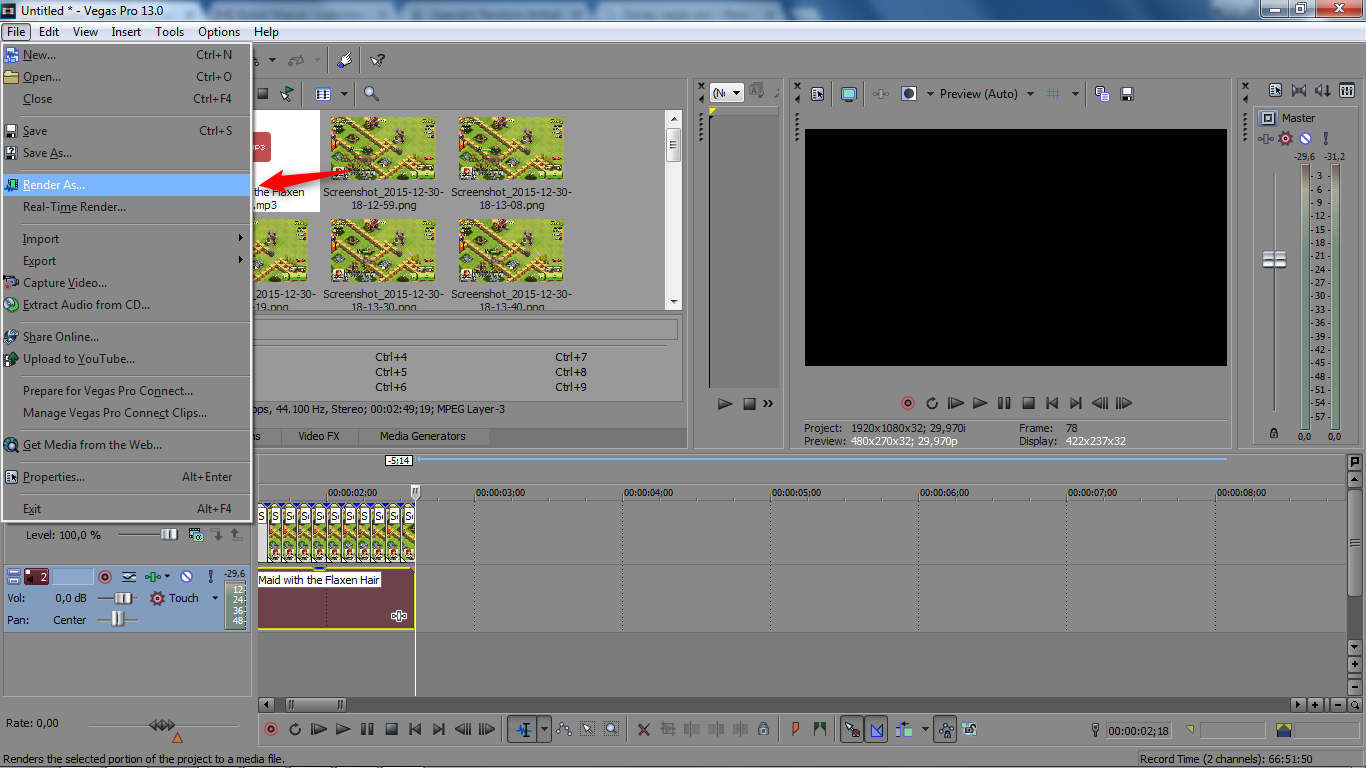Click Record in the timeline transport bar

pos(271,730)
